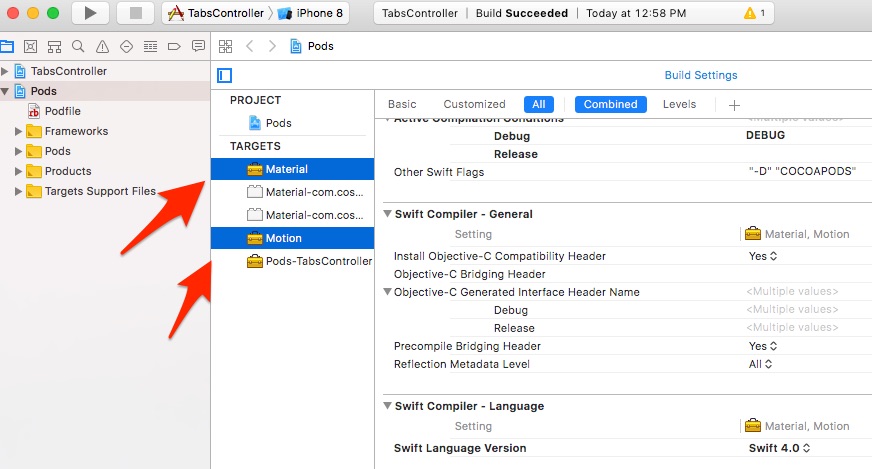The width and height of the screenshot is (872, 469).
Task: Change Reflection Metadata Level All value
Action: [x=760, y=364]
